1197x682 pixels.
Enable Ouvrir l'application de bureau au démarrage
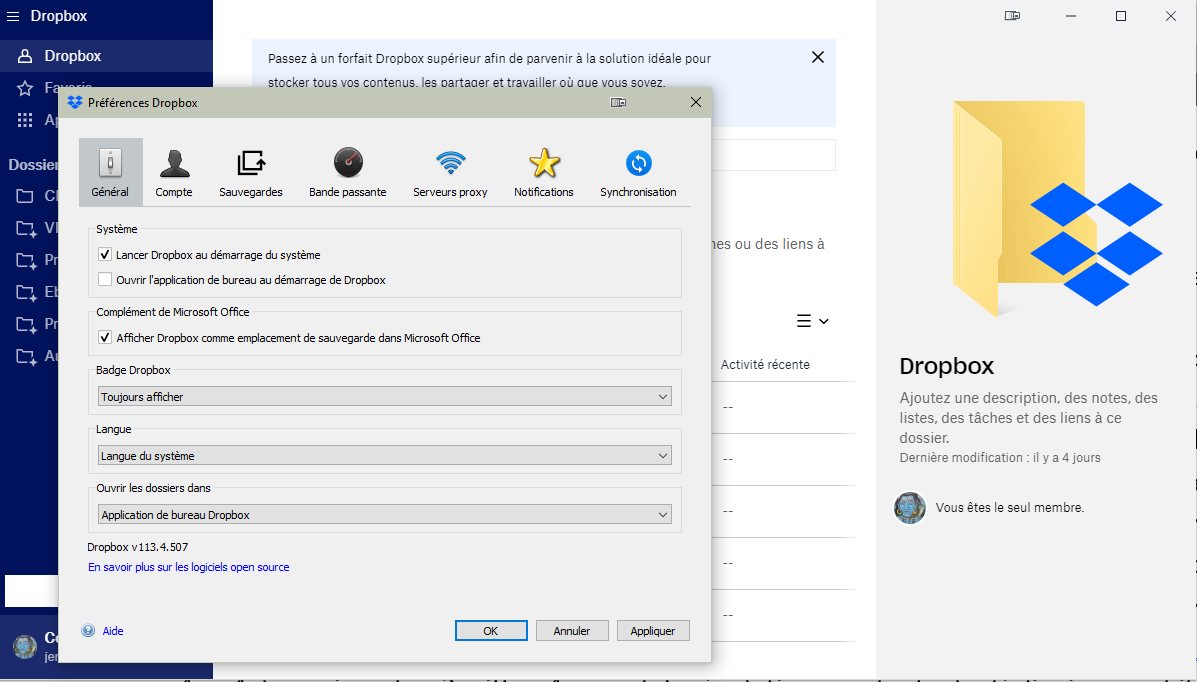105,280
